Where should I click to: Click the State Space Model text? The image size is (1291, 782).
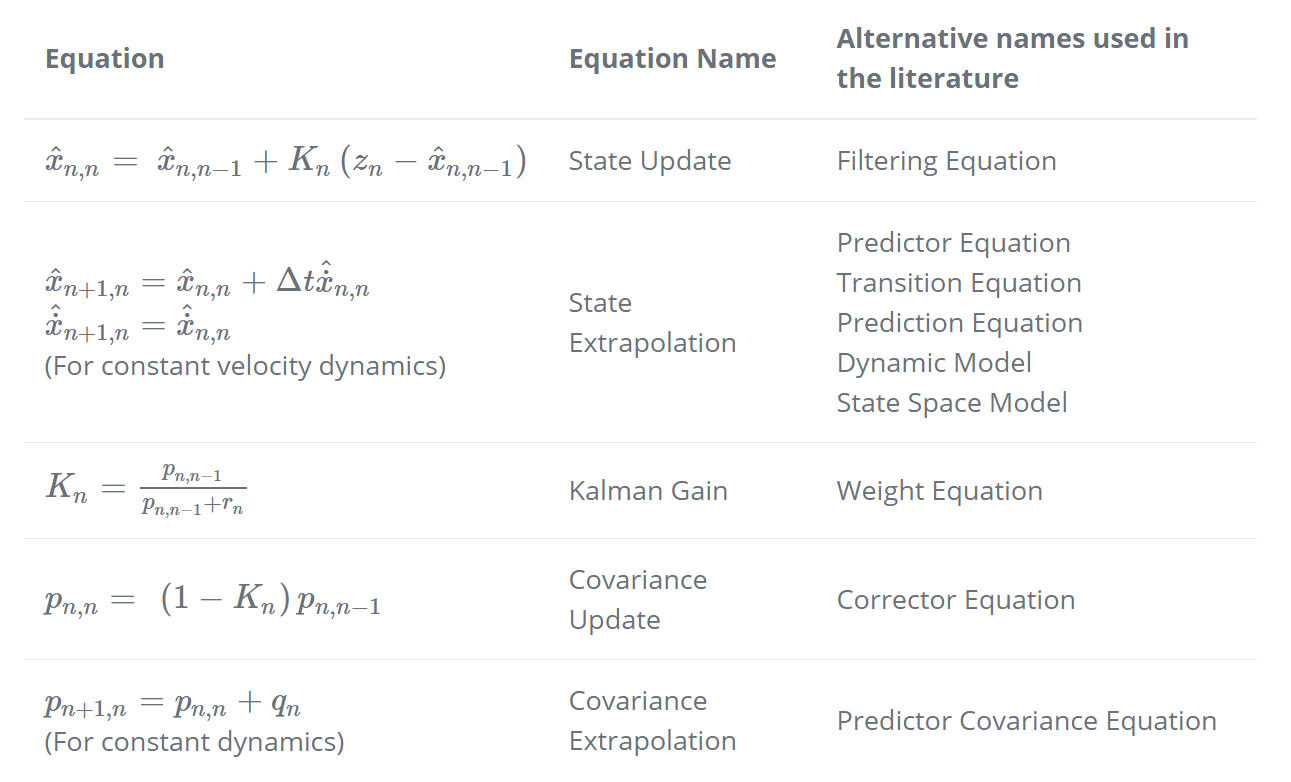click(952, 403)
